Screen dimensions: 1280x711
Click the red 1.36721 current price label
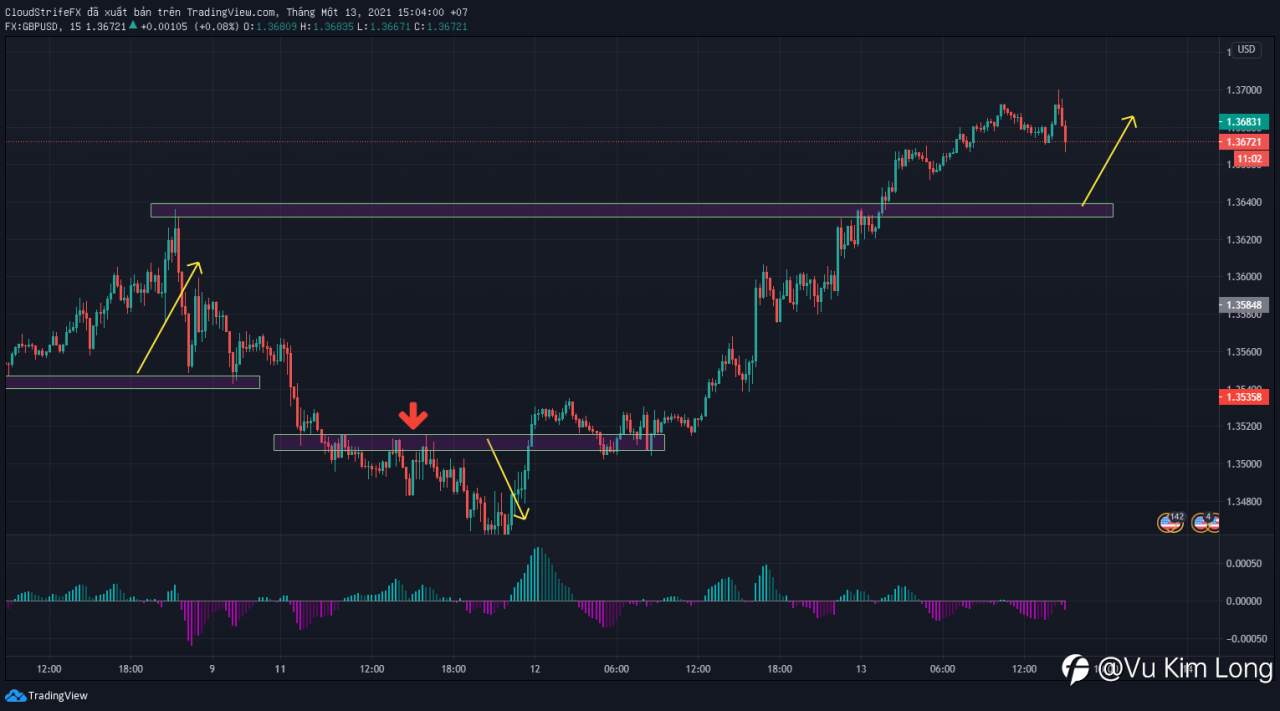coord(1243,142)
